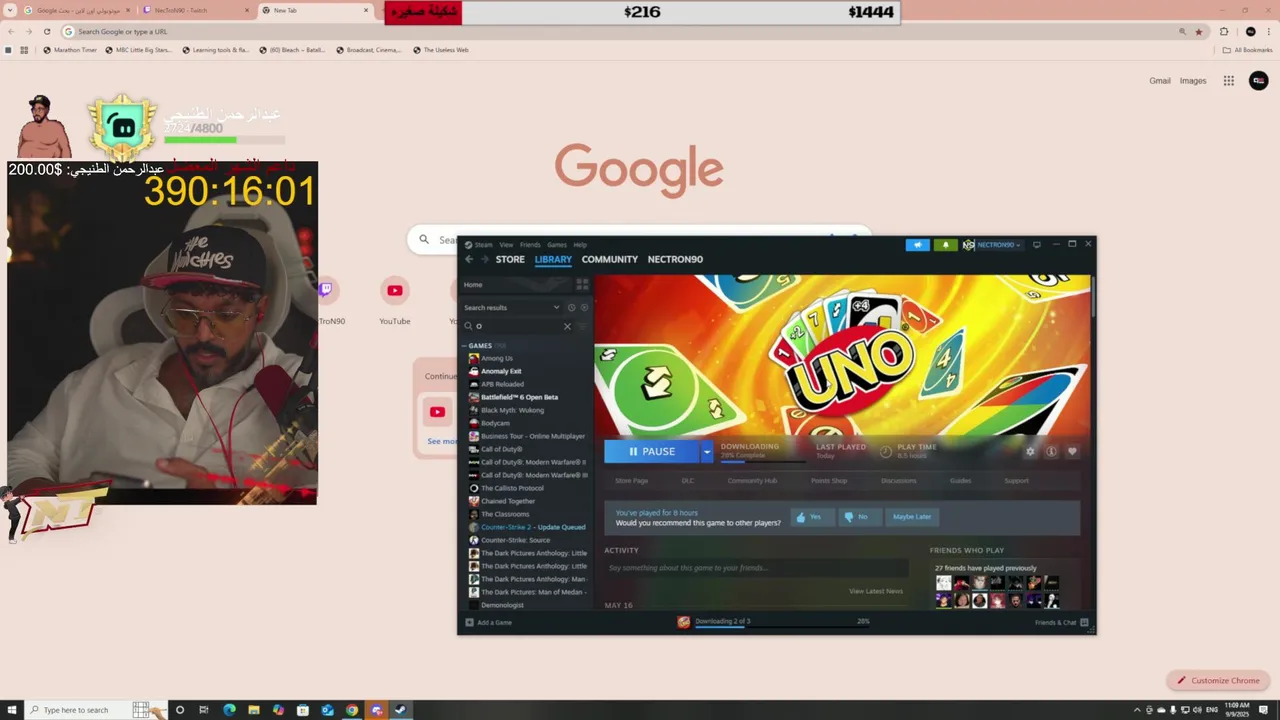Open Friends & Chat icon
The width and height of the screenshot is (1280, 720).
click(1084, 622)
